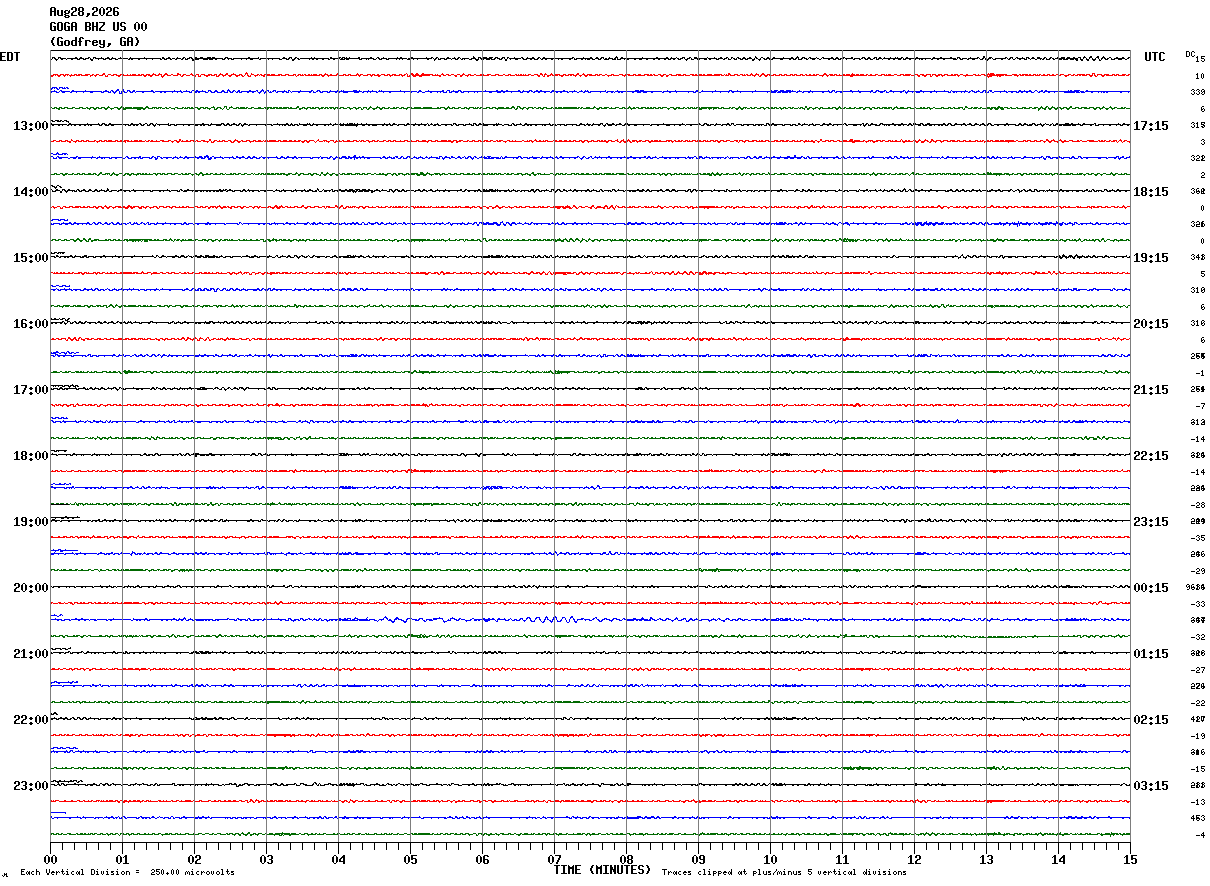
Task: Click the (Godfrey, GA) location text
Action: pos(95,42)
